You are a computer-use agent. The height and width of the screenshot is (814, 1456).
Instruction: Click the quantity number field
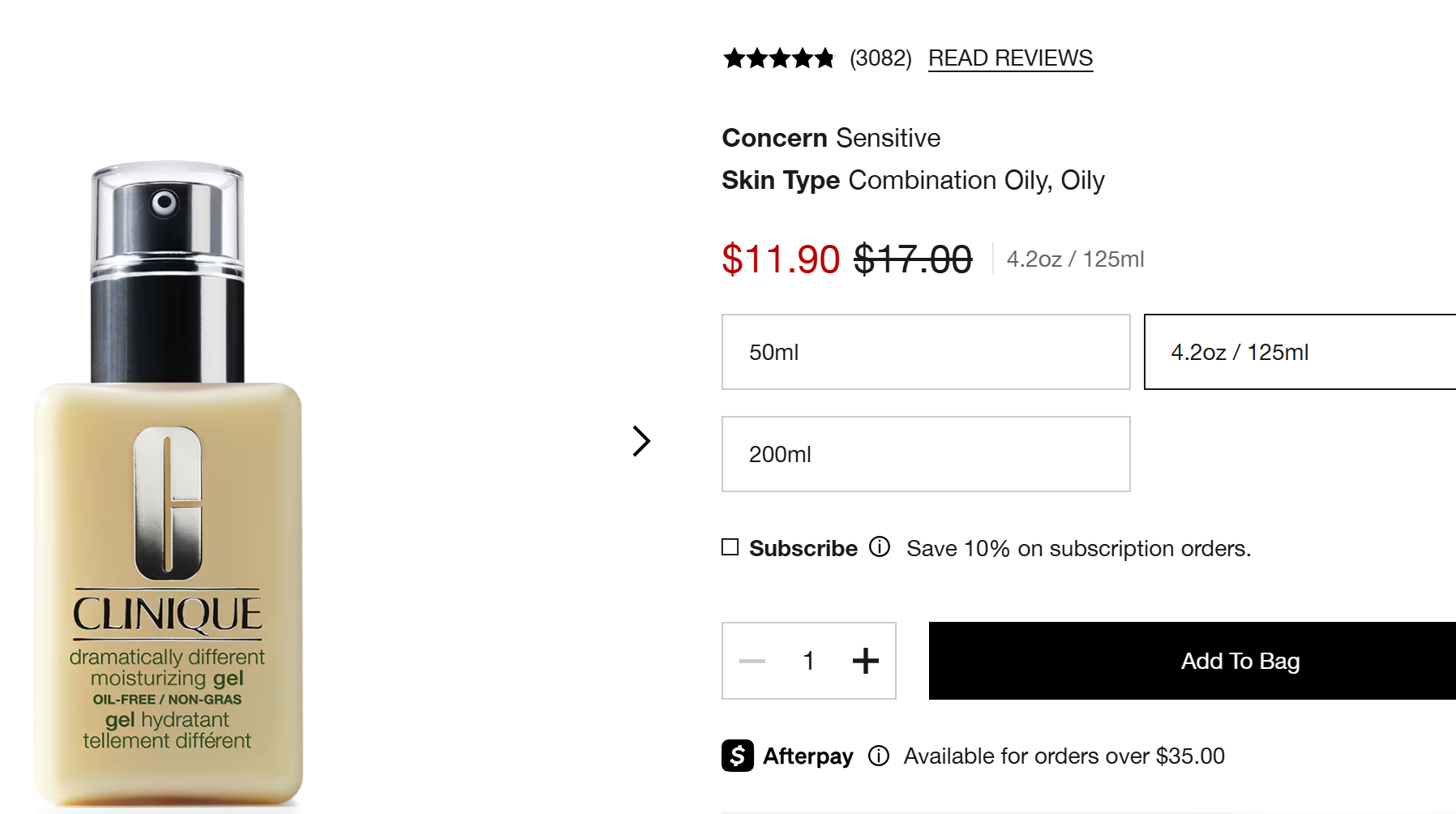808,661
